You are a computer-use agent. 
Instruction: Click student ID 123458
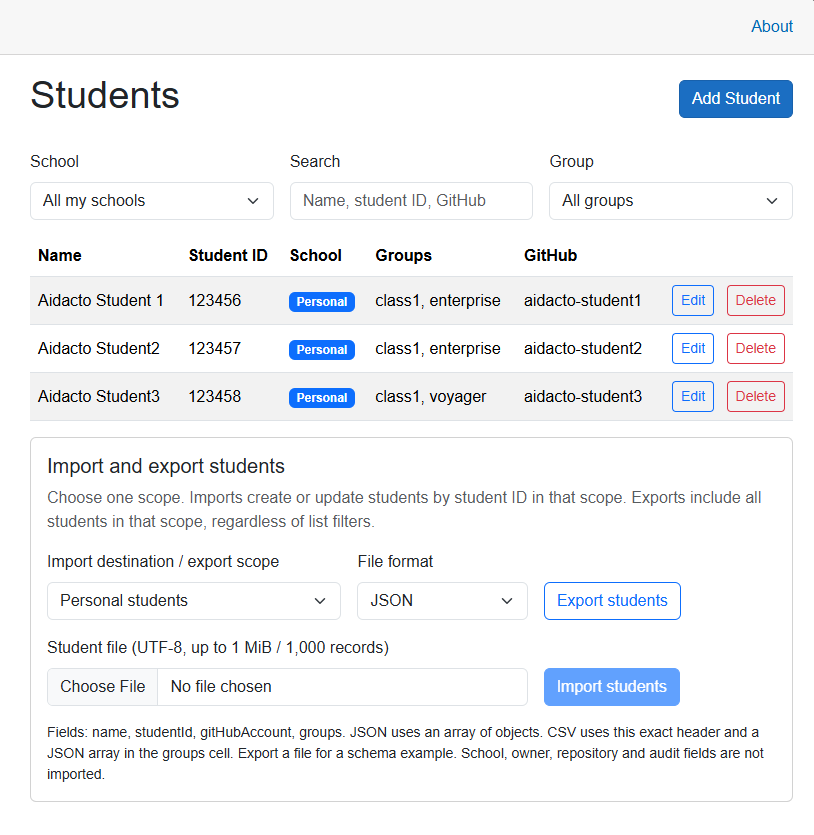point(215,396)
